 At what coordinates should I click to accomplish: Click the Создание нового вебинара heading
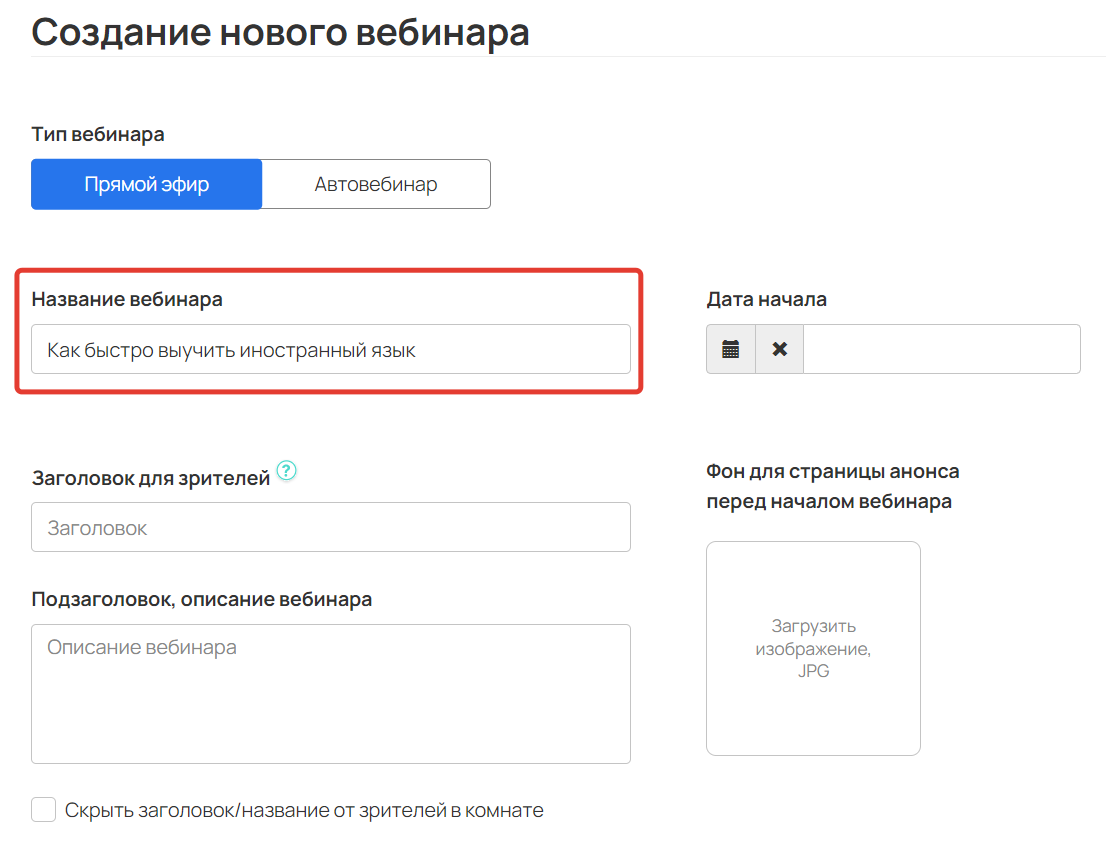280,32
